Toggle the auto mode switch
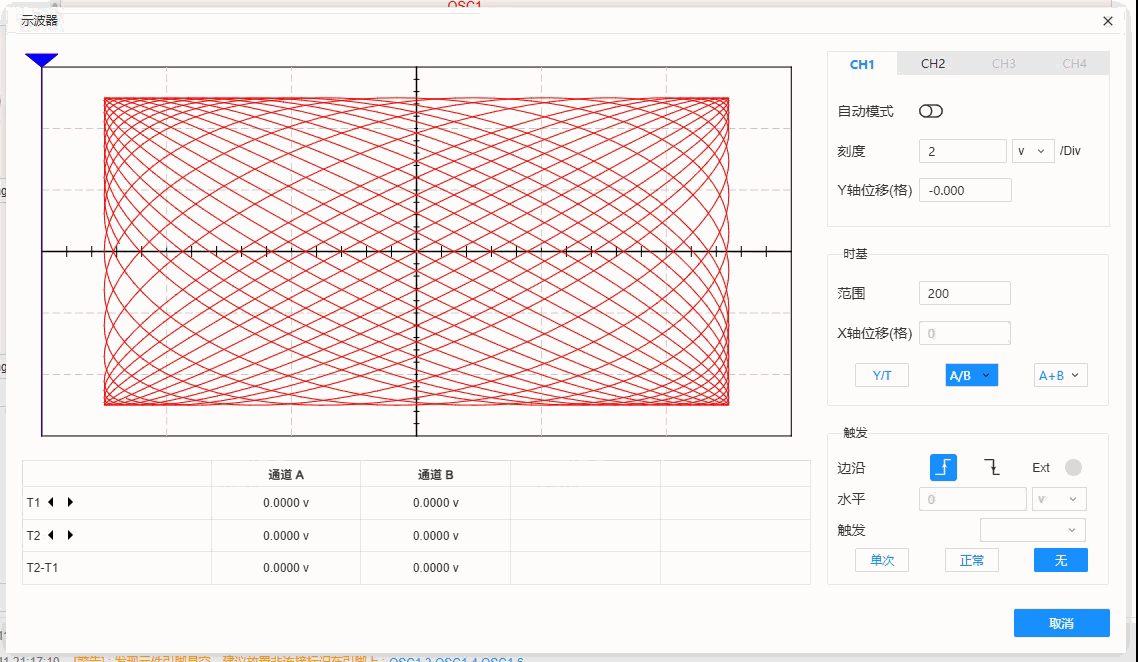 pyautogui.click(x=930, y=111)
